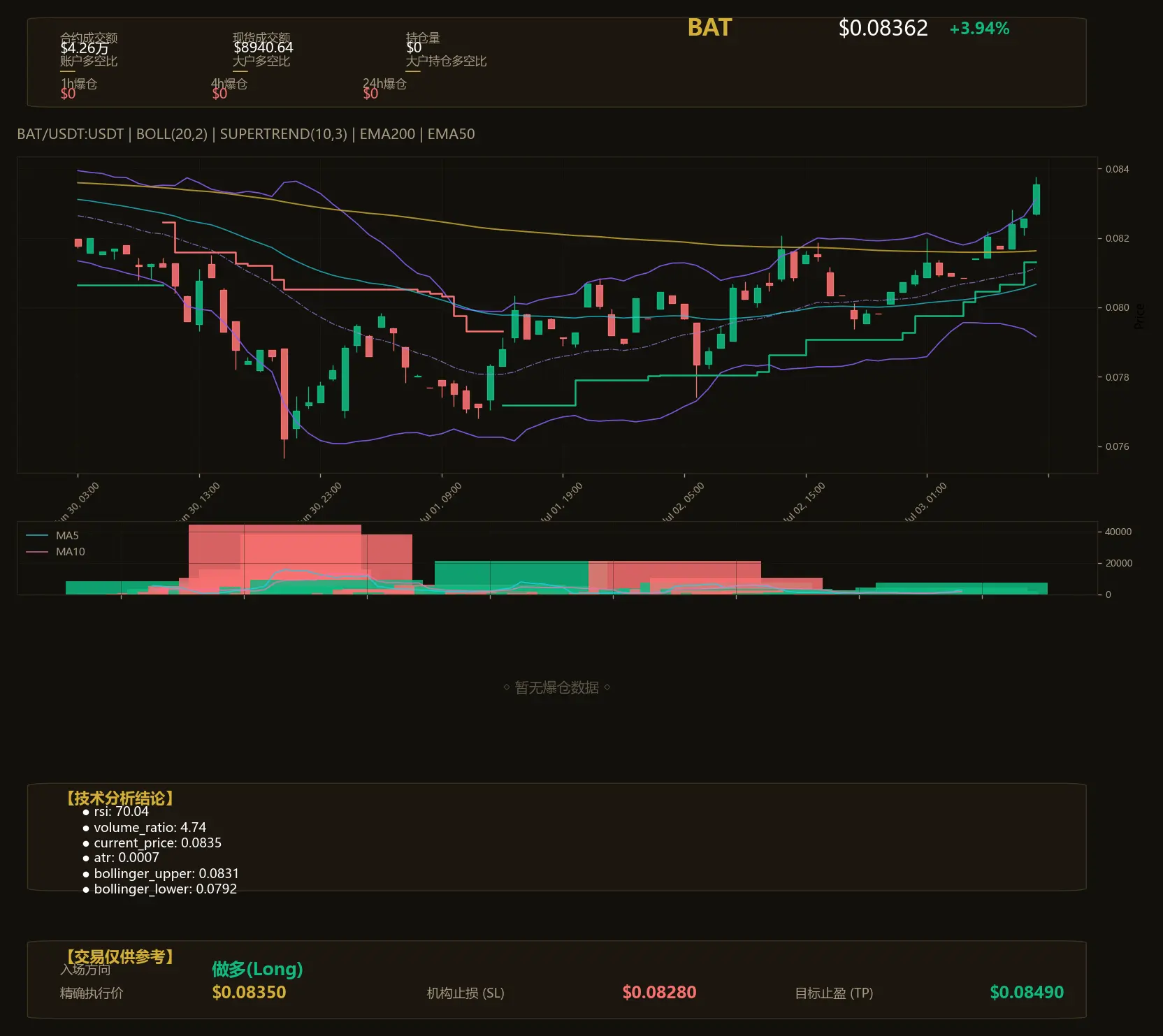The width and height of the screenshot is (1163, 1036).
Task: Click the 20000 volume axis label
Action: 1118,563
